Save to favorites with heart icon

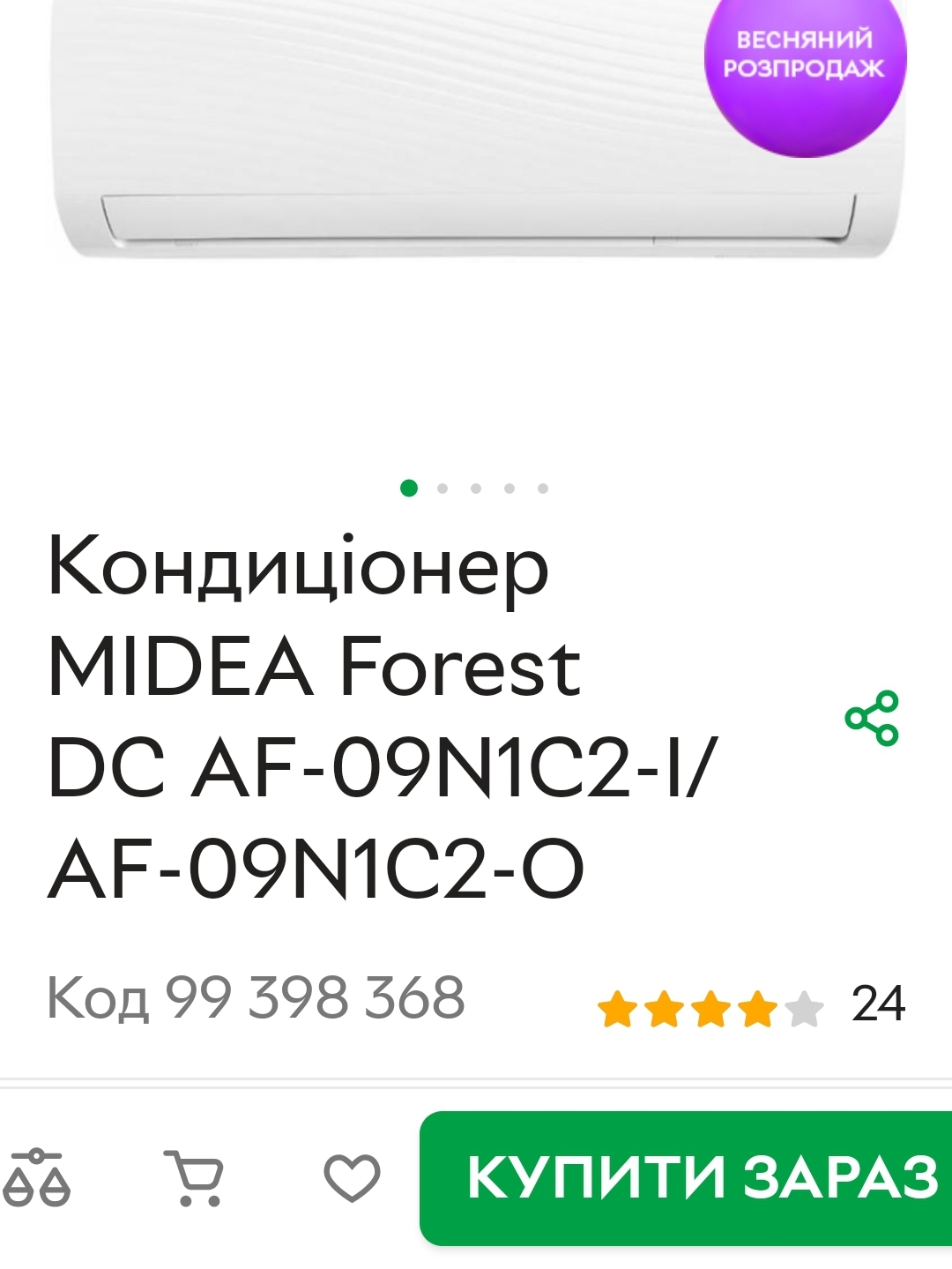352,1178
